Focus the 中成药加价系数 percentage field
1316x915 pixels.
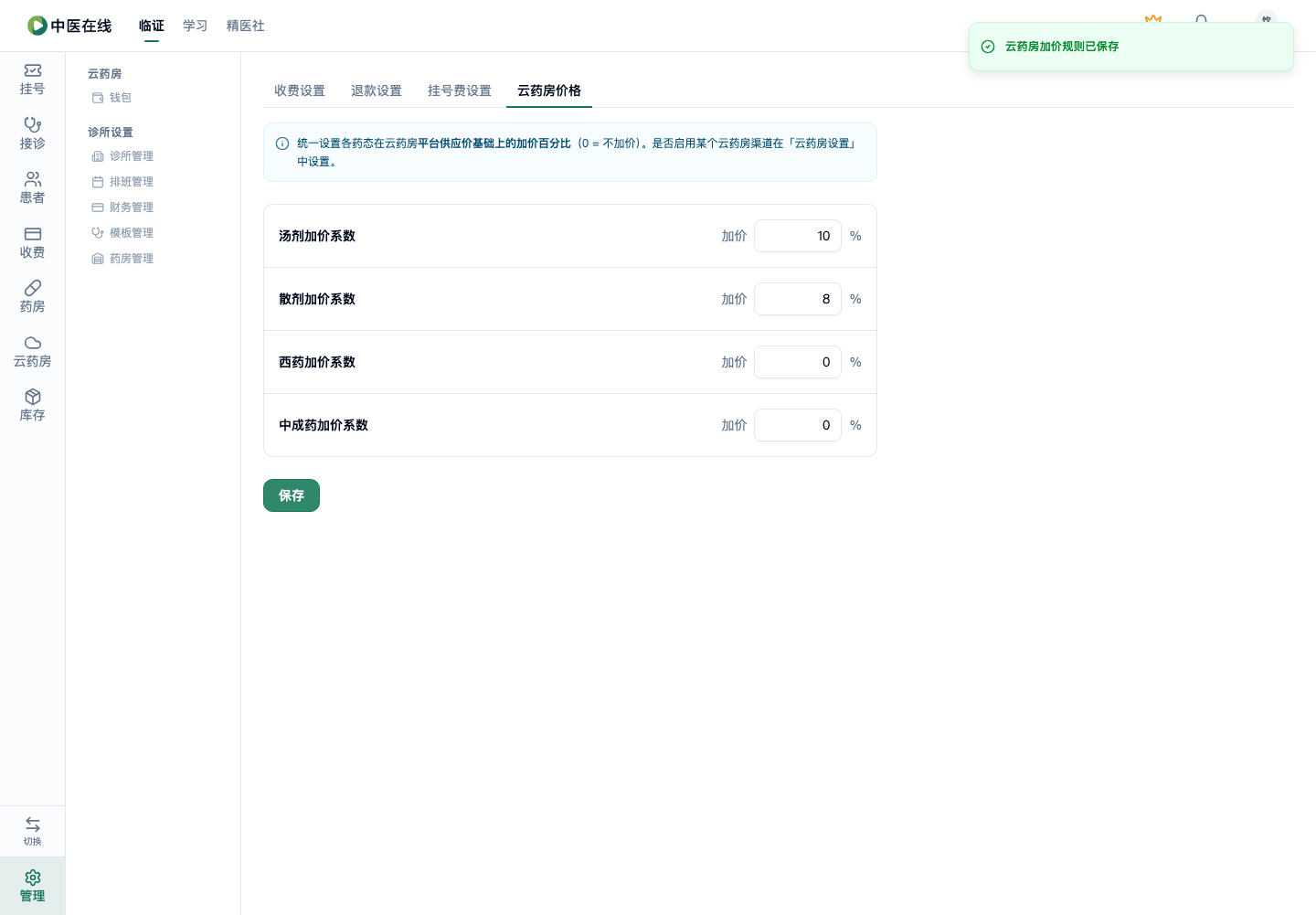798,425
